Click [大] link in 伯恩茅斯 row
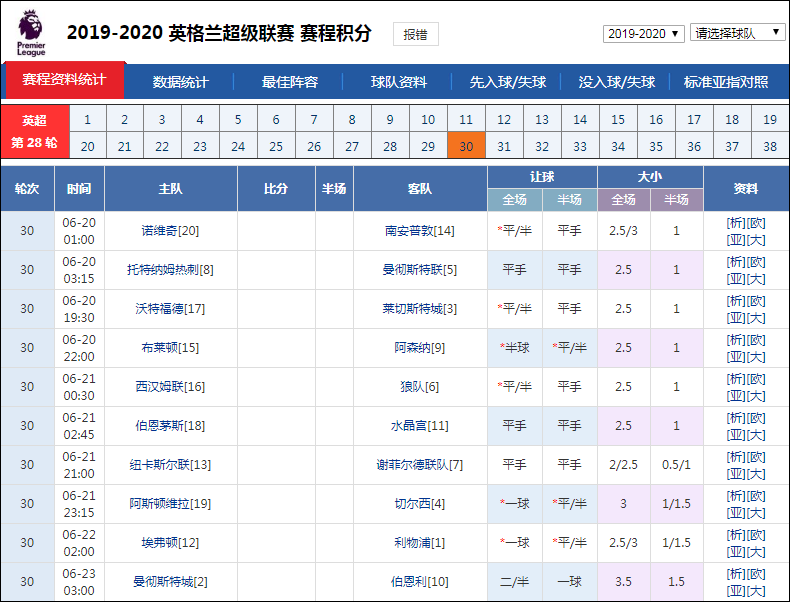The width and height of the screenshot is (790, 602). [756, 435]
